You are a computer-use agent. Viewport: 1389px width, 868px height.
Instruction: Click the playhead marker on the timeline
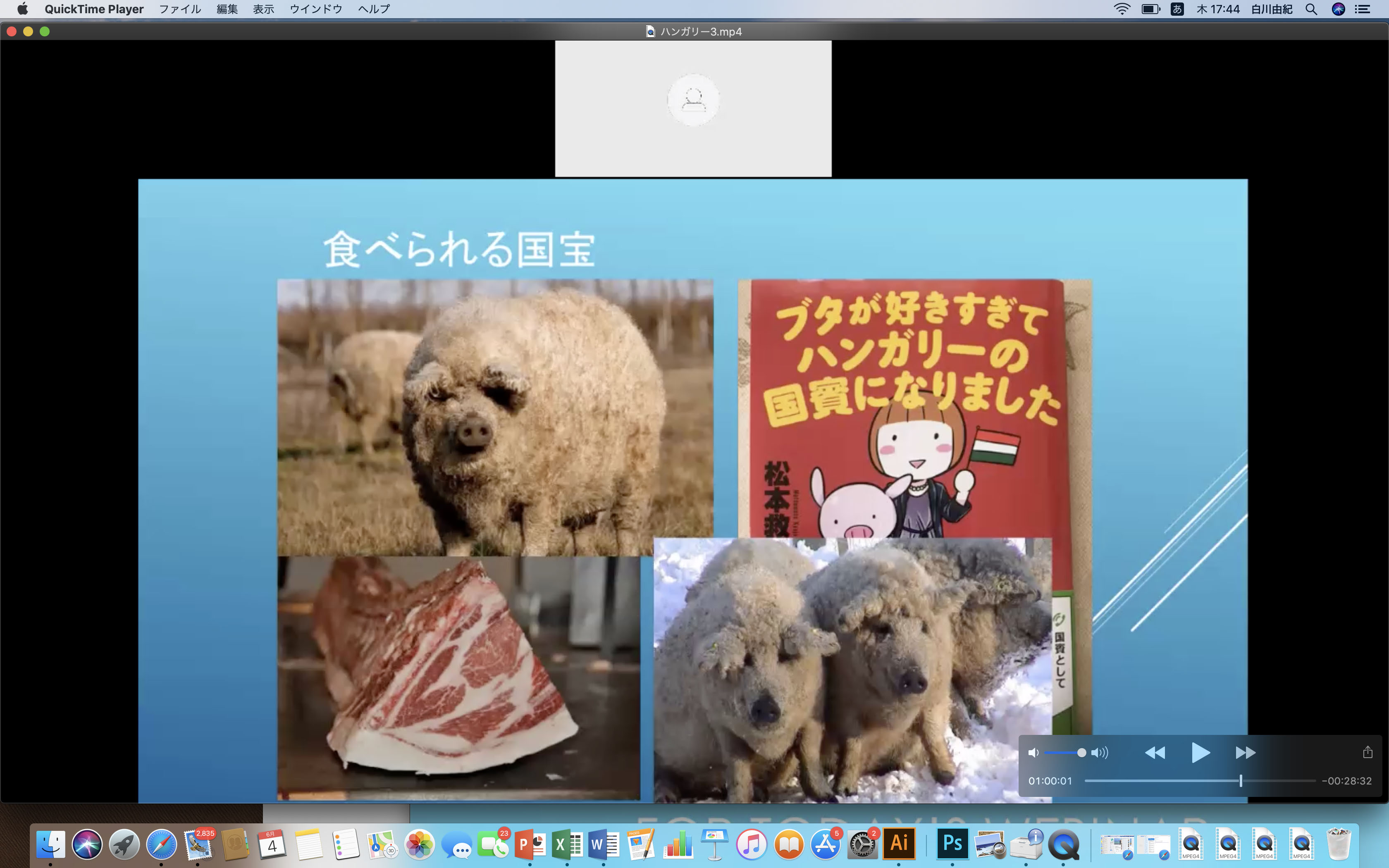[x=1240, y=781]
